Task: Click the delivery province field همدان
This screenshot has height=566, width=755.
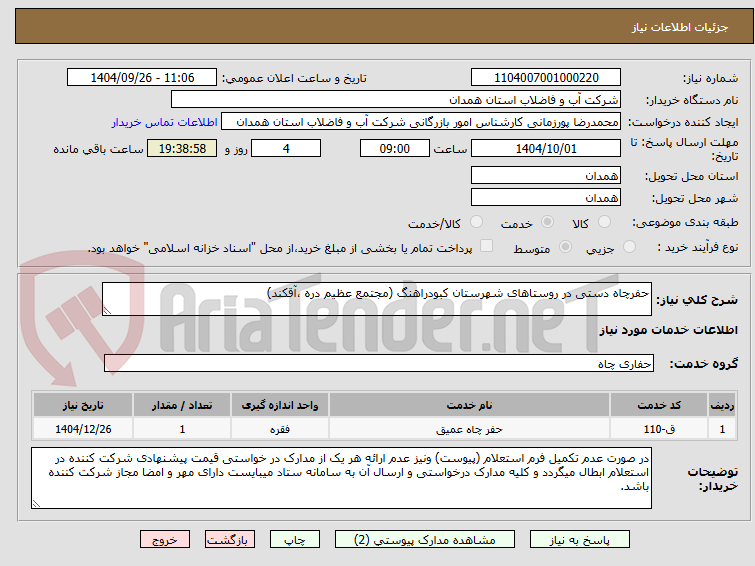Action: tap(546, 175)
